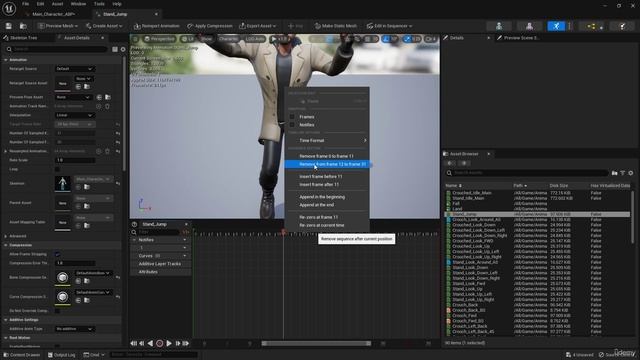Open the Physics asset mode icon
This screenshot has width=640, height=360.
tap(622, 26)
